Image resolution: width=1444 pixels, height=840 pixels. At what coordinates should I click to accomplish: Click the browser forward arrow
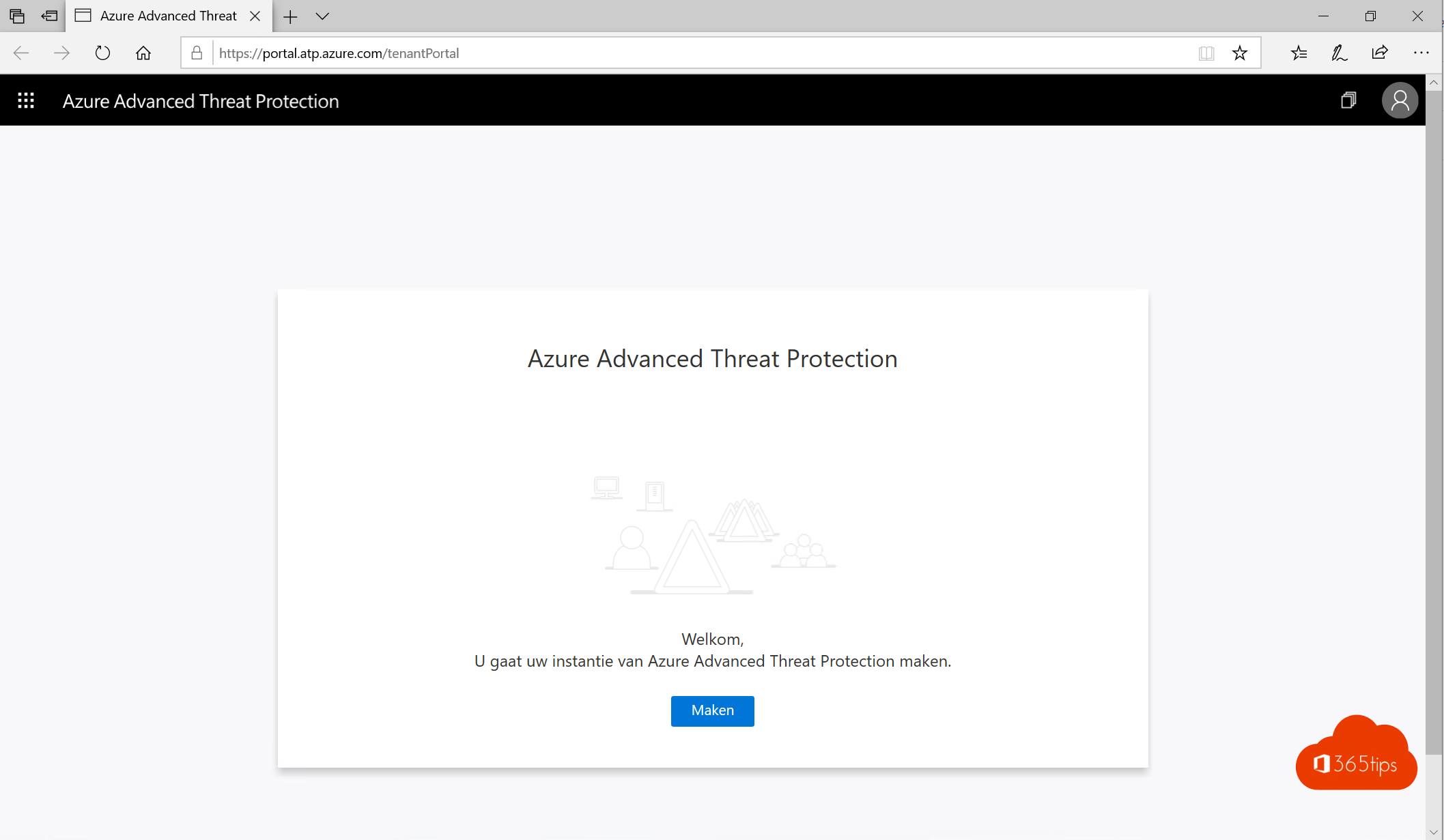pos(62,53)
